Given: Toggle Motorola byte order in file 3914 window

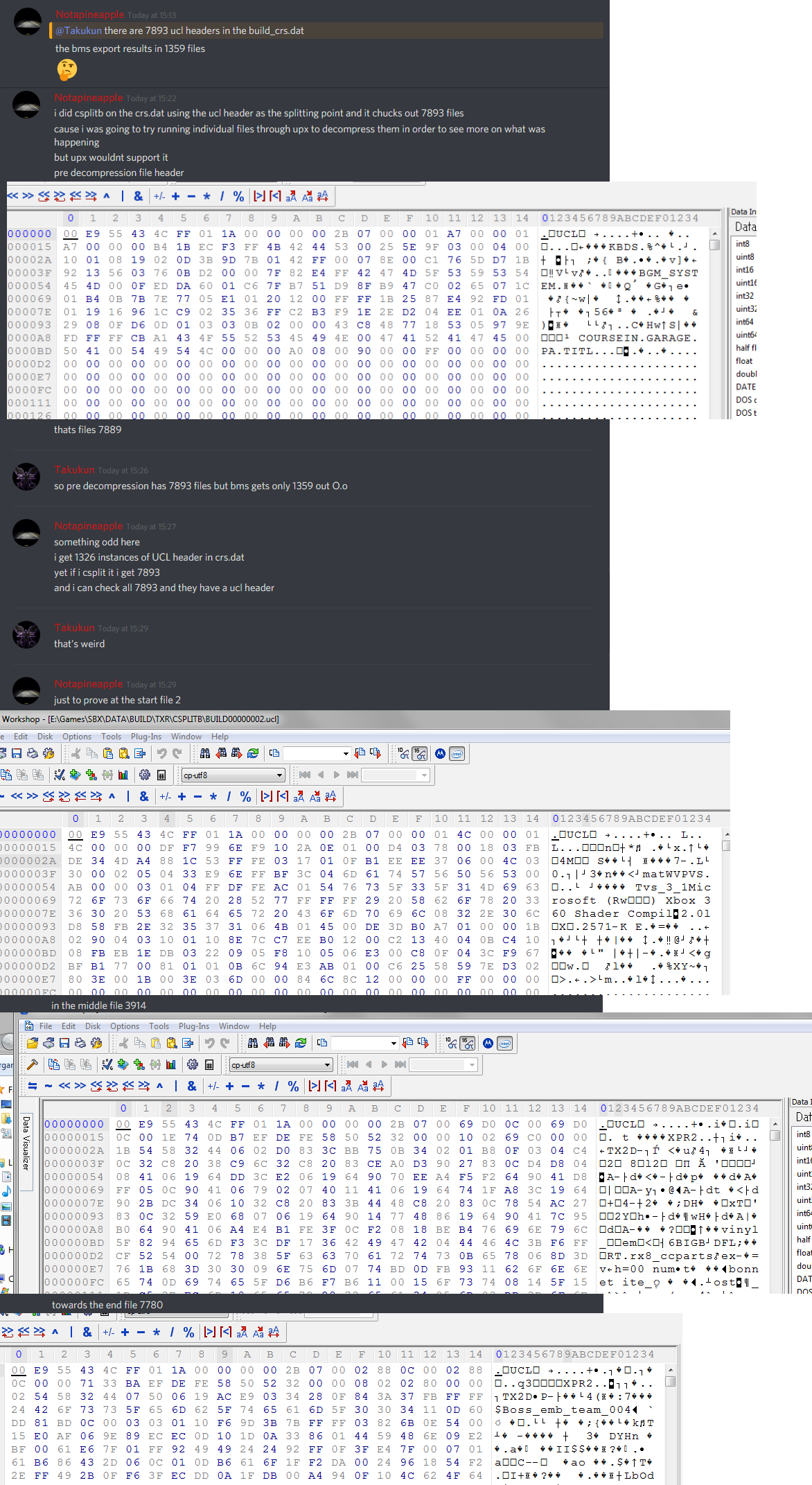Looking at the screenshot, I should click(x=488, y=1043).
